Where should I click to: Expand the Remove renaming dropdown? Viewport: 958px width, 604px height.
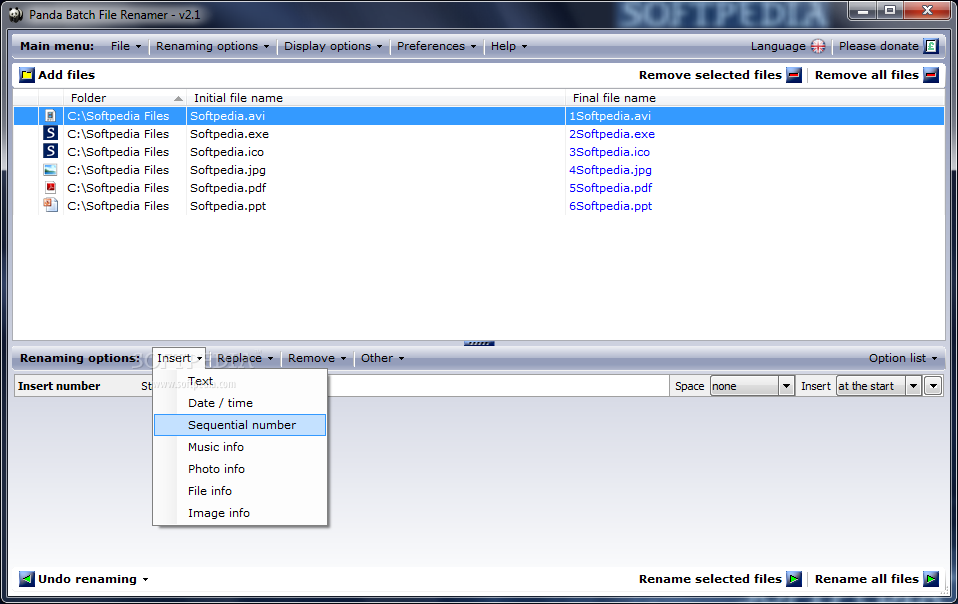[317, 358]
